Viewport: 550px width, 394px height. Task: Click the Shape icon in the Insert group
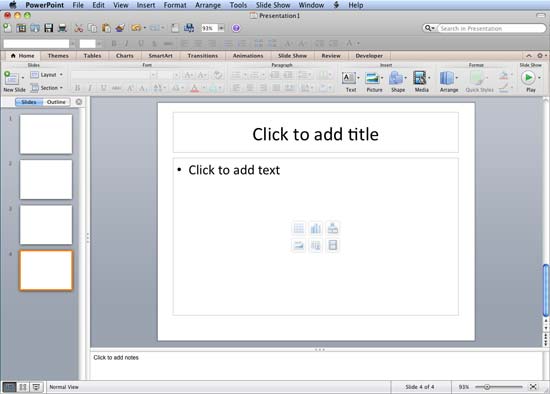(x=396, y=78)
